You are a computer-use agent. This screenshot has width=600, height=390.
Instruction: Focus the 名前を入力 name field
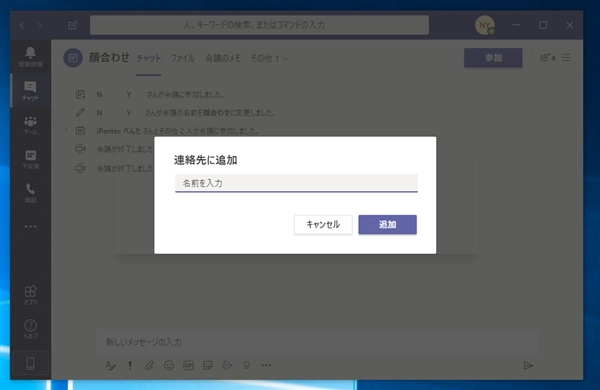click(296, 183)
